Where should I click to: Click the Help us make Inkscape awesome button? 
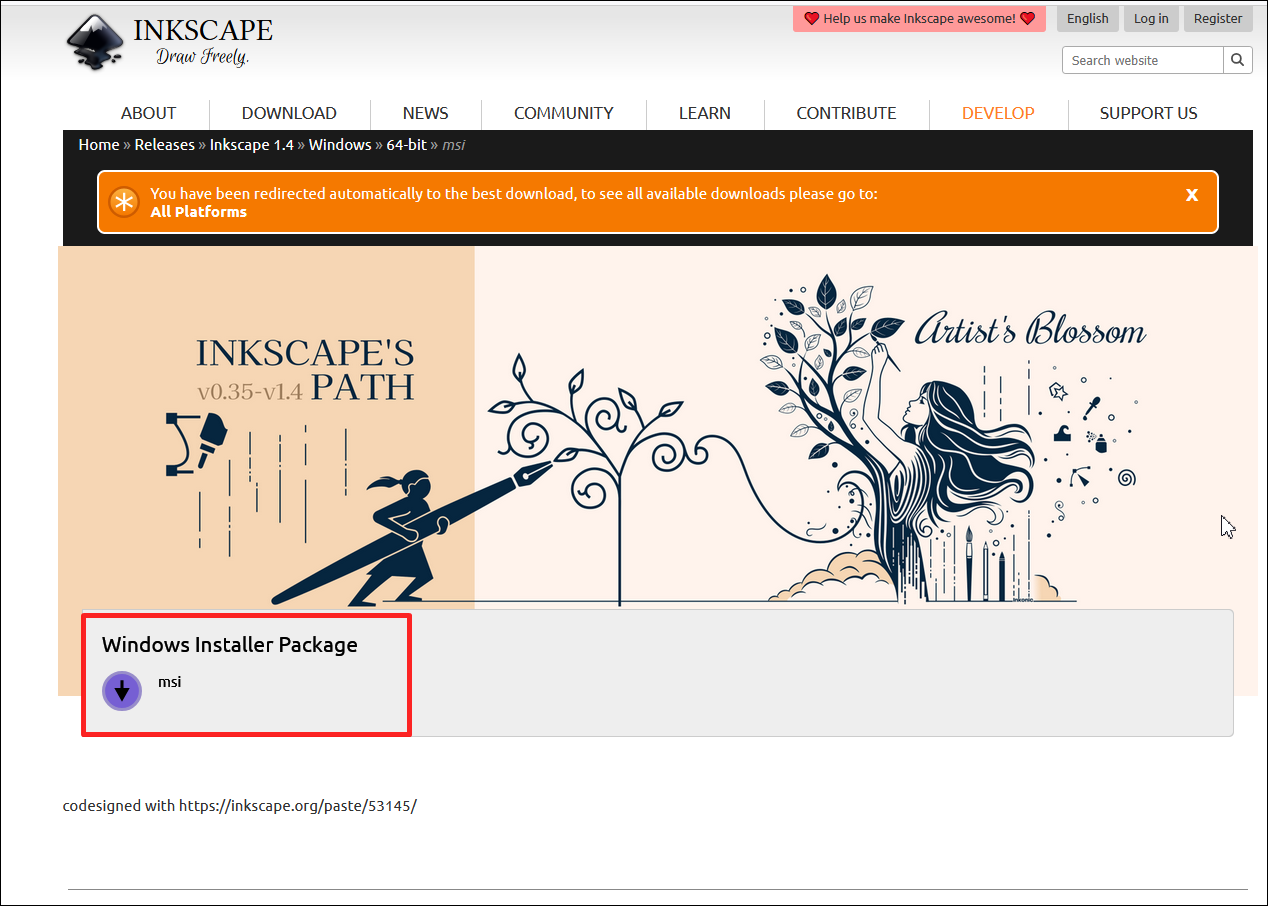tap(919, 19)
